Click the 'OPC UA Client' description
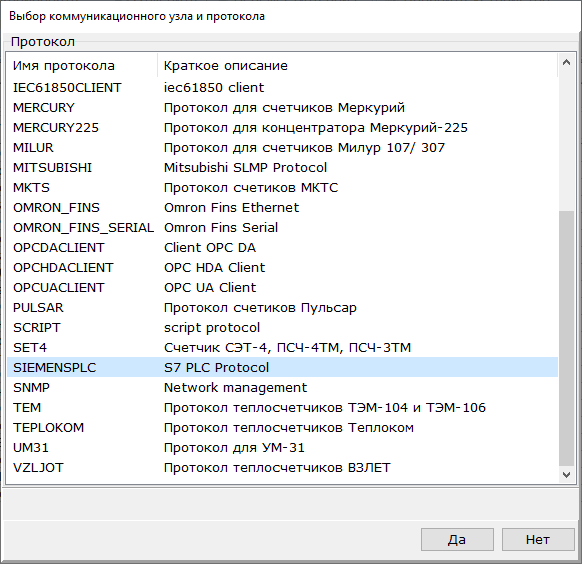Screen dimensions: 582x564 point(210,288)
